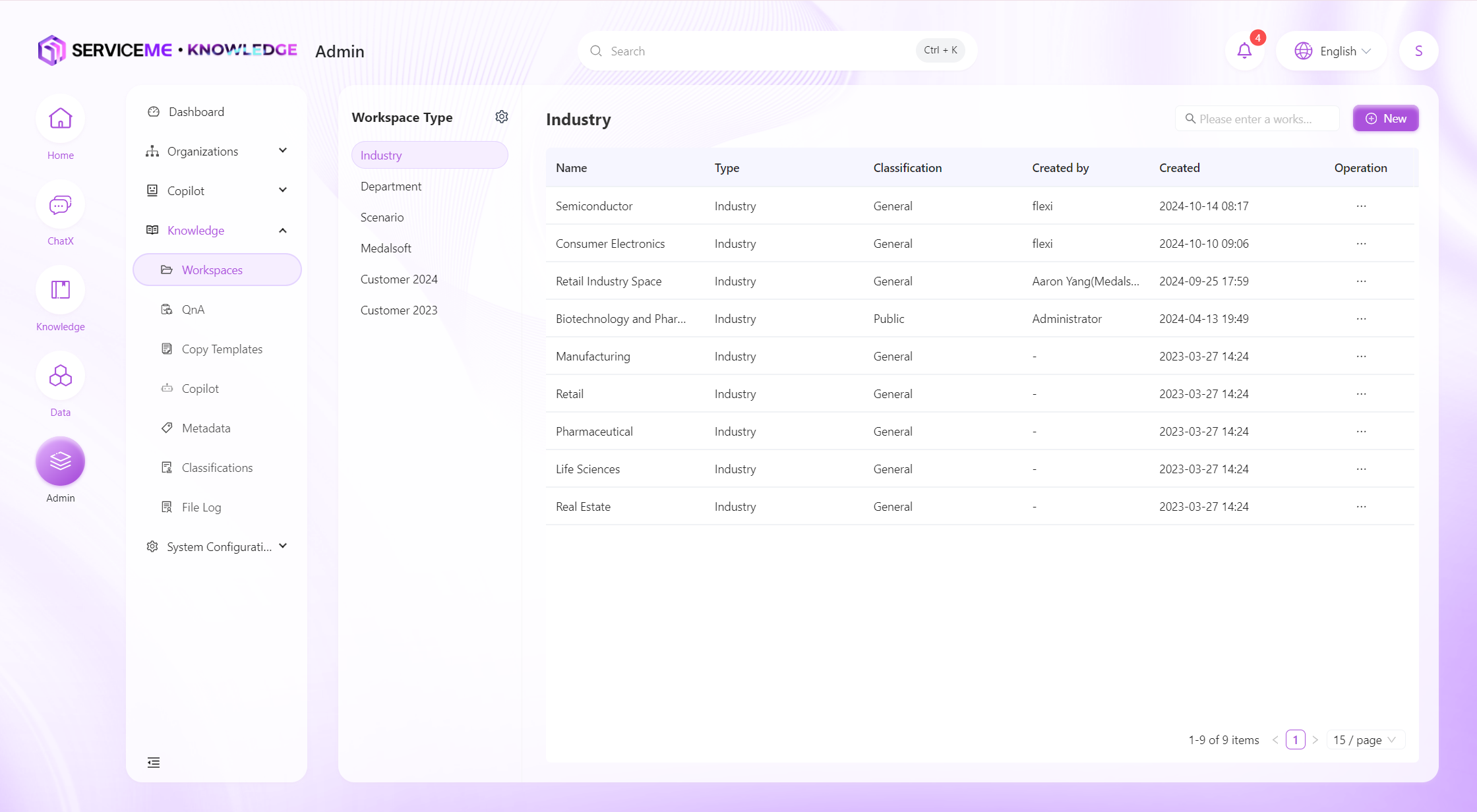Click the Pharmaceutical workspace name

pos(593,431)
